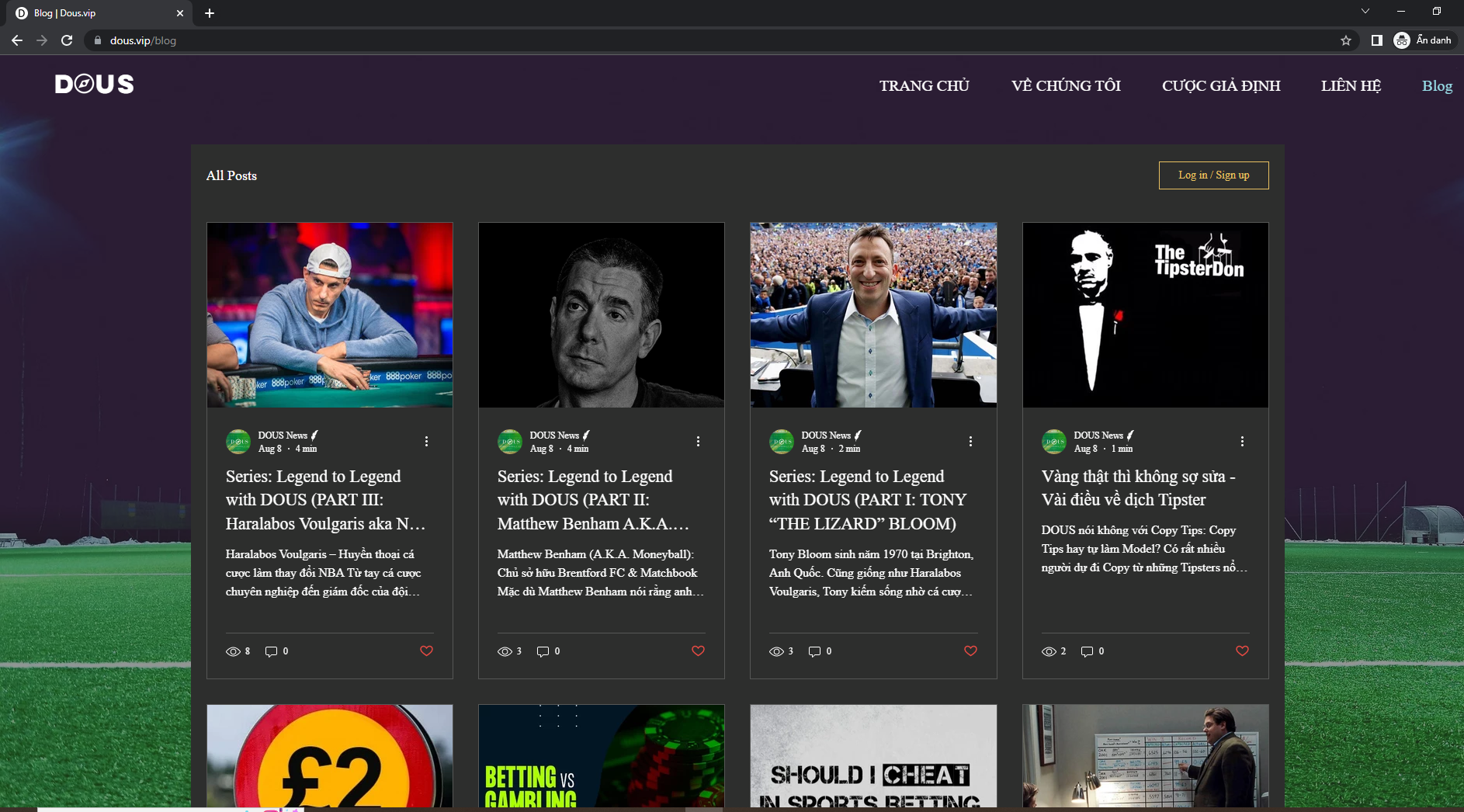This screenshot has height=812, width=1464.
Task: Click the DOUS site logo
Action: click(94, 84)
